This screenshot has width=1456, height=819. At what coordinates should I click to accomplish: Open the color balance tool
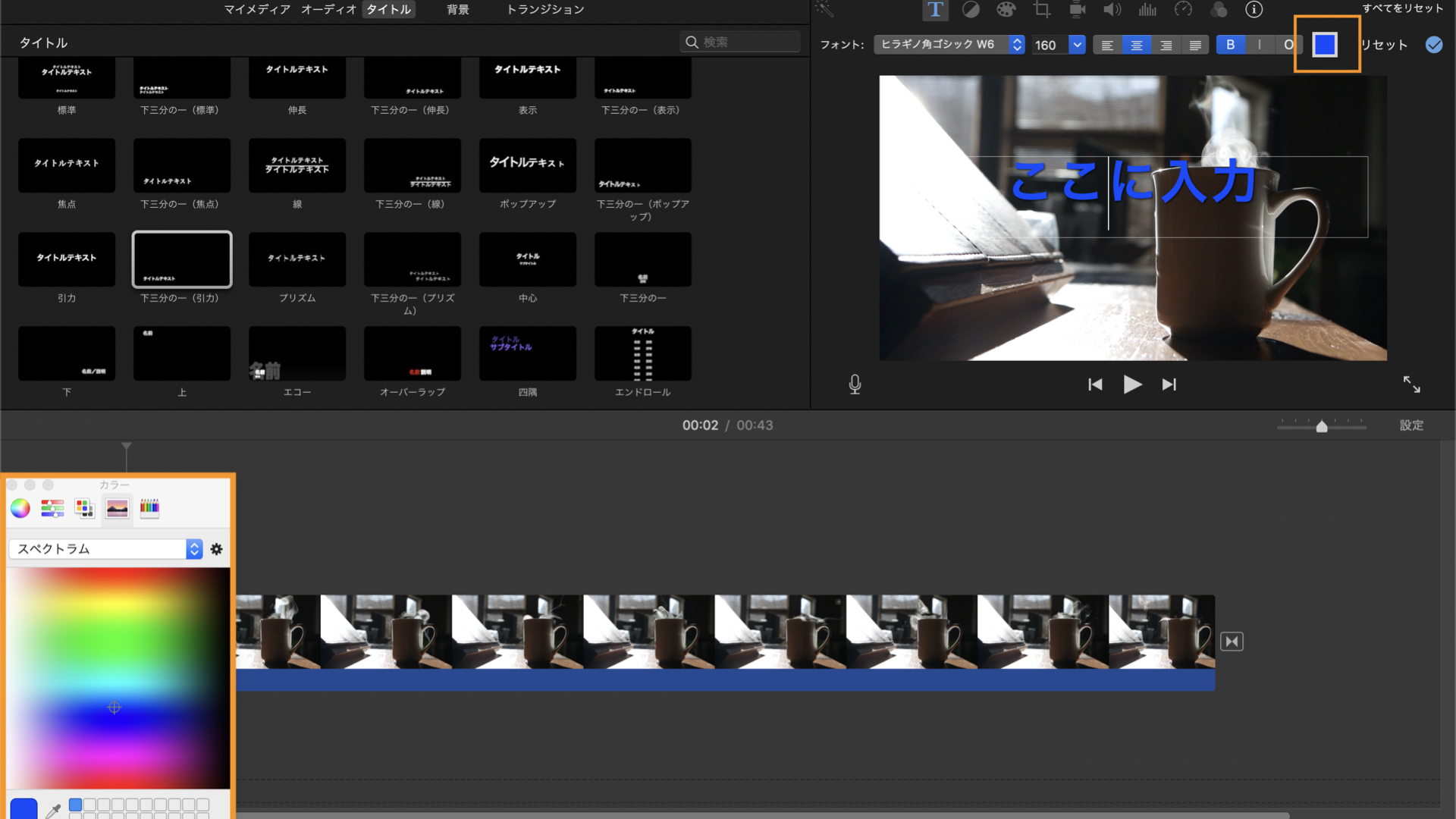971,10
